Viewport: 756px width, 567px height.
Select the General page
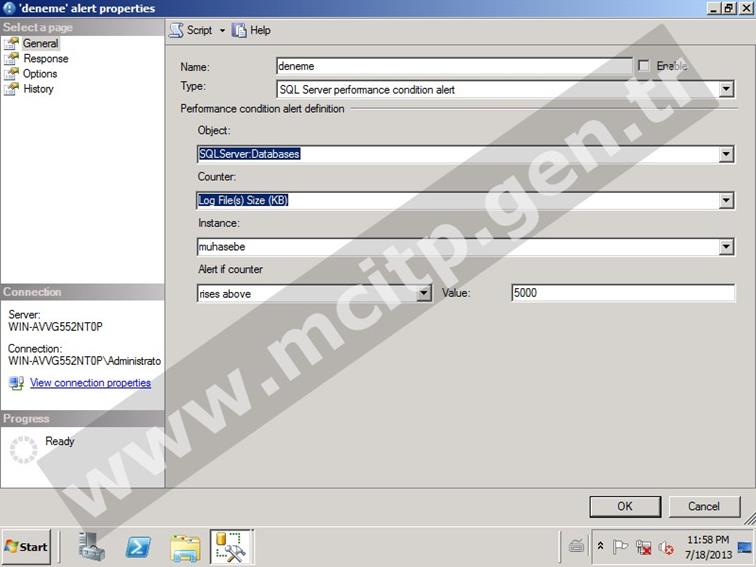(x=40, y=43)
